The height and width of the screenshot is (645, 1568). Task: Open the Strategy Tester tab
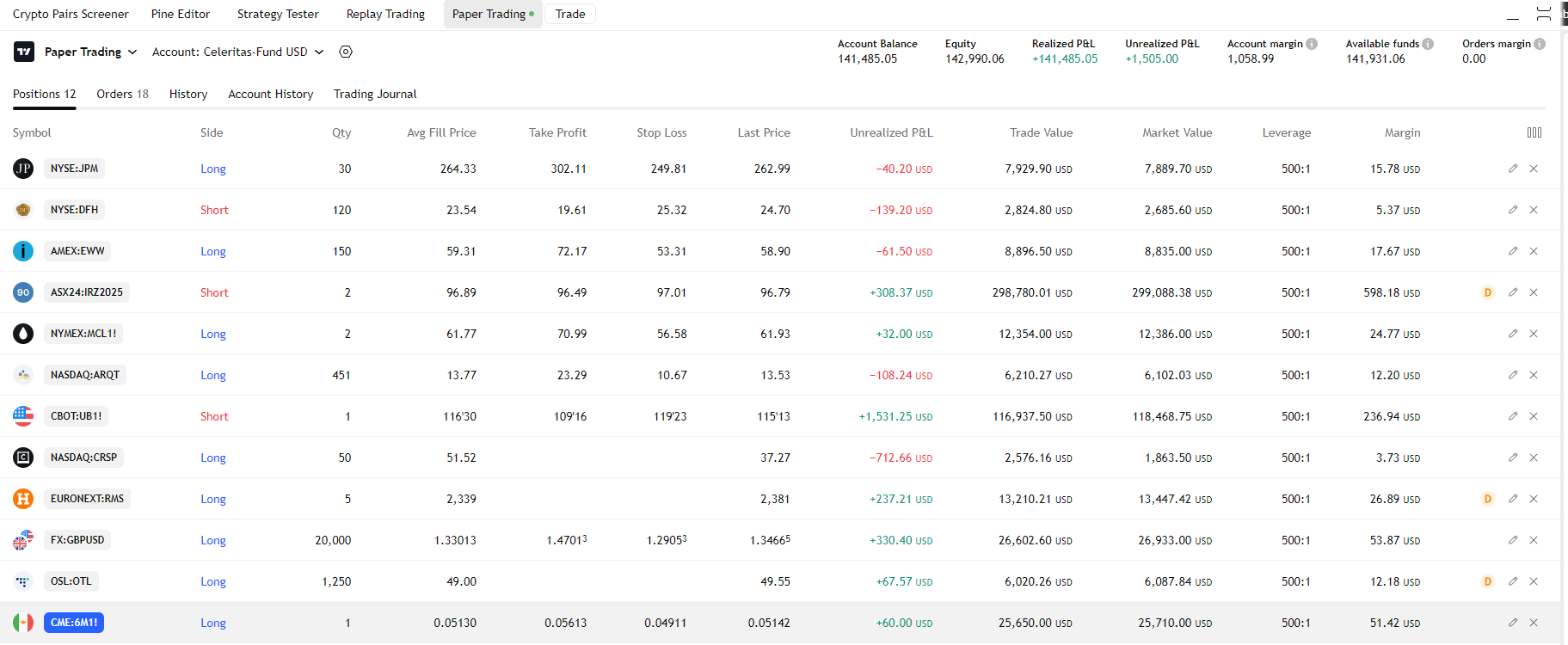click(x=278, y=14)
